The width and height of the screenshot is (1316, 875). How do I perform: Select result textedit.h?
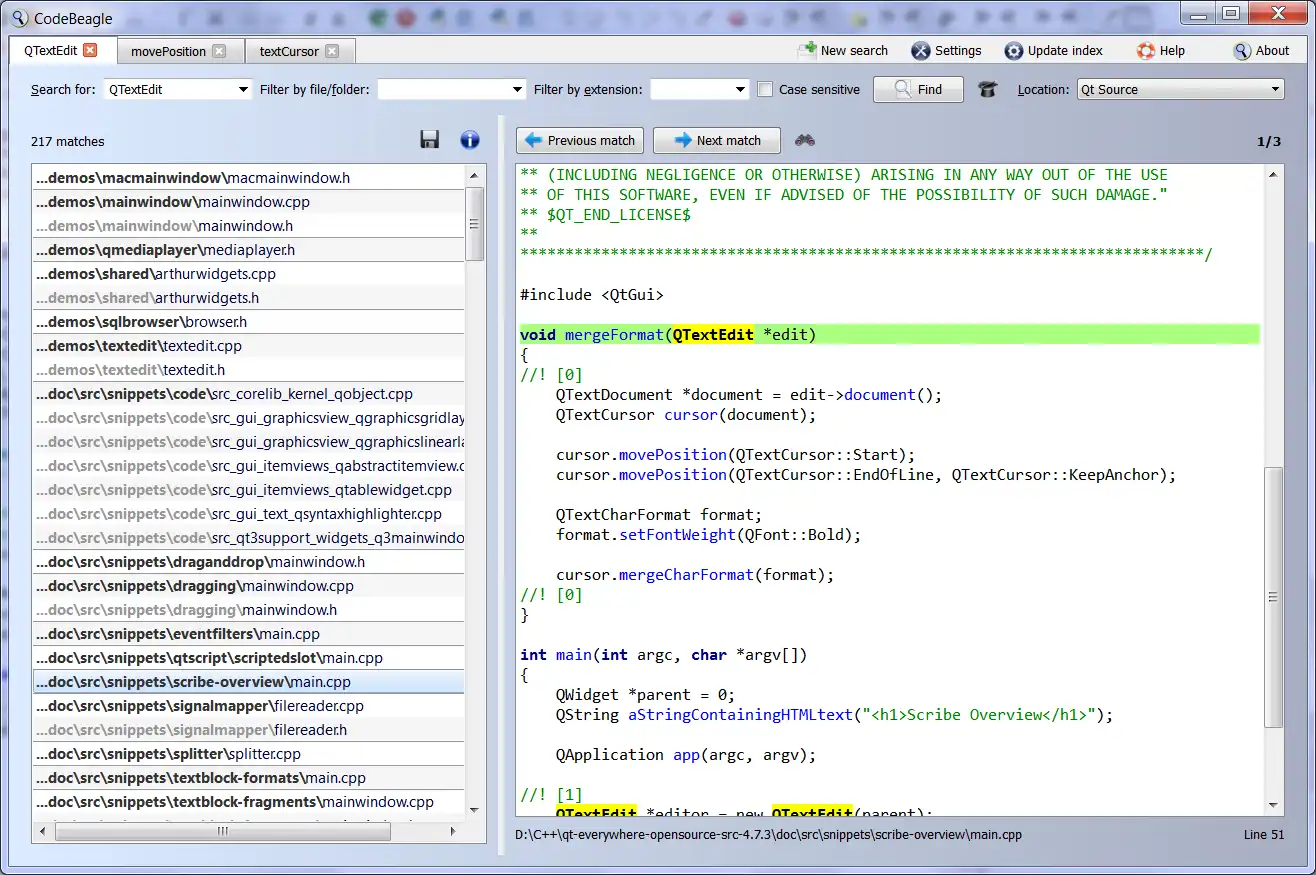[x=249, y=370]
